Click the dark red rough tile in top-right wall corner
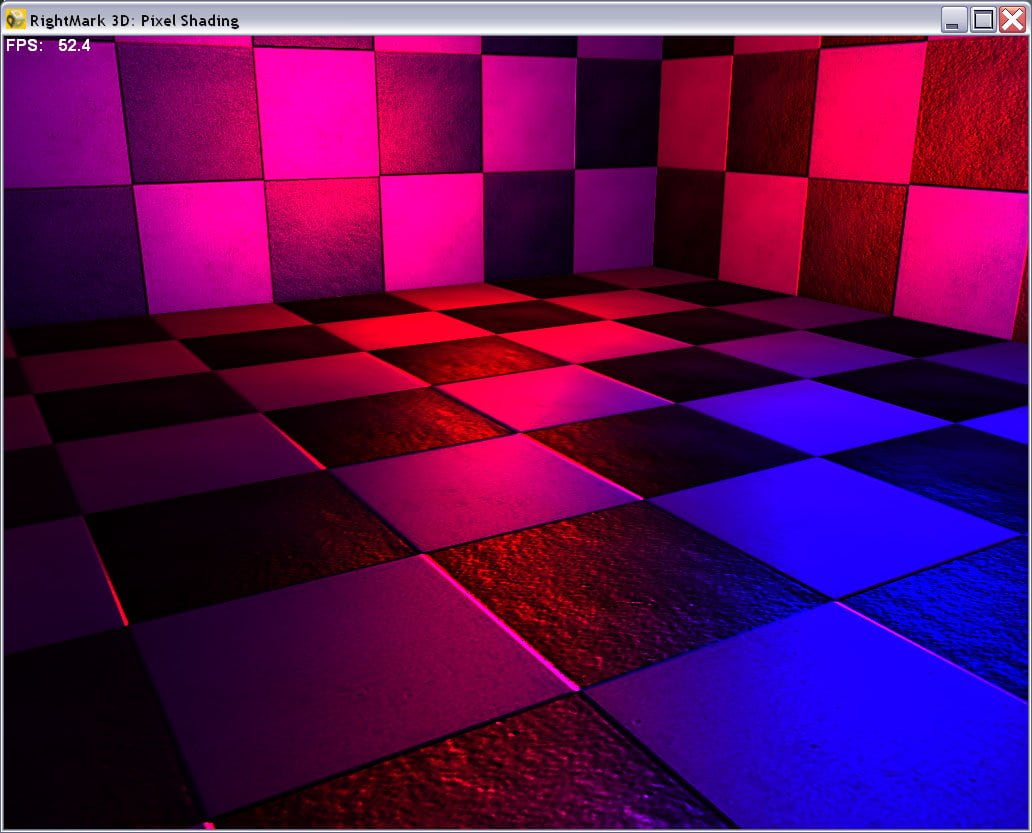This screenshot has height=833, width=1032. click(970, 113)
